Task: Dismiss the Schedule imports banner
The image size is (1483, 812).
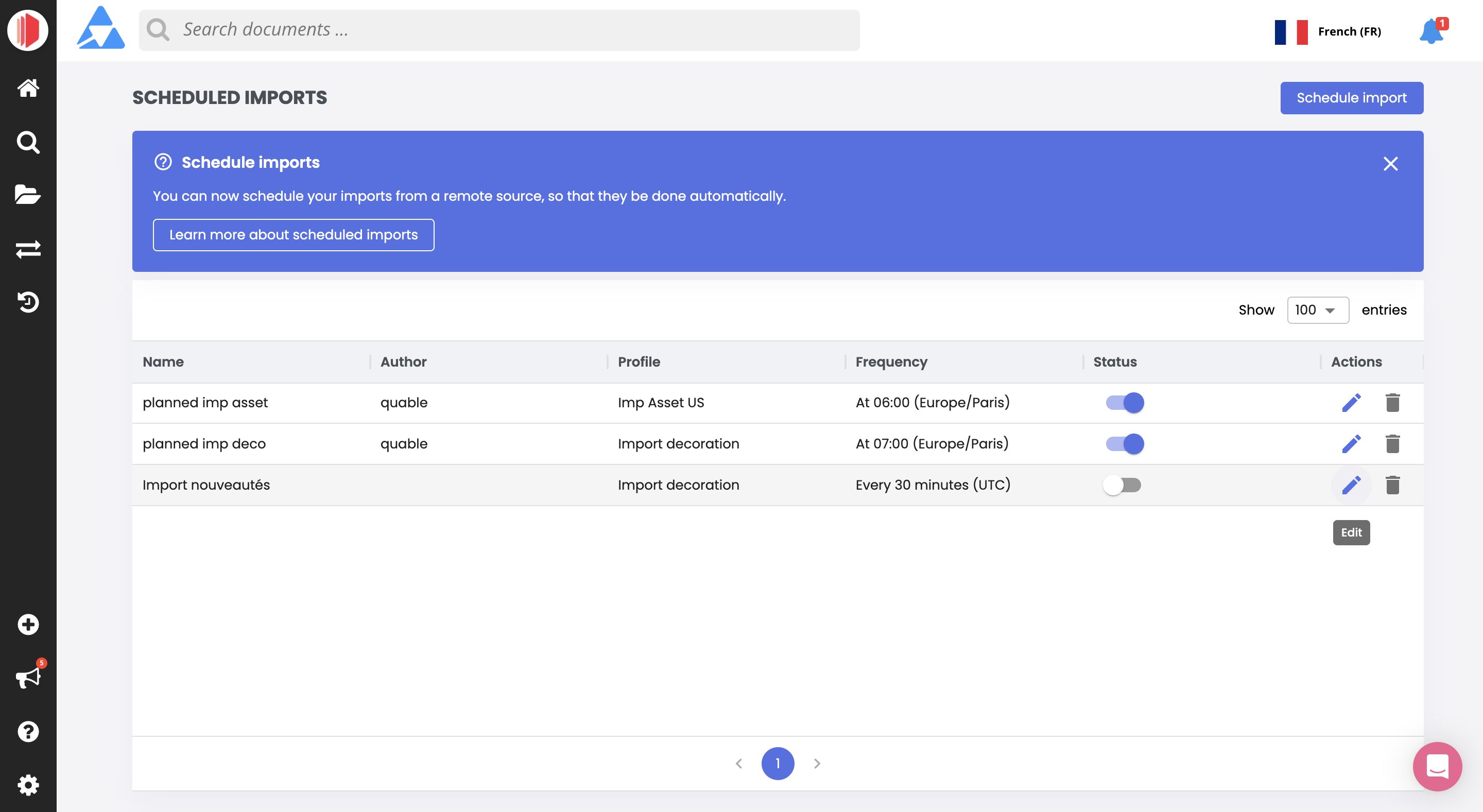Action: 1390,164
